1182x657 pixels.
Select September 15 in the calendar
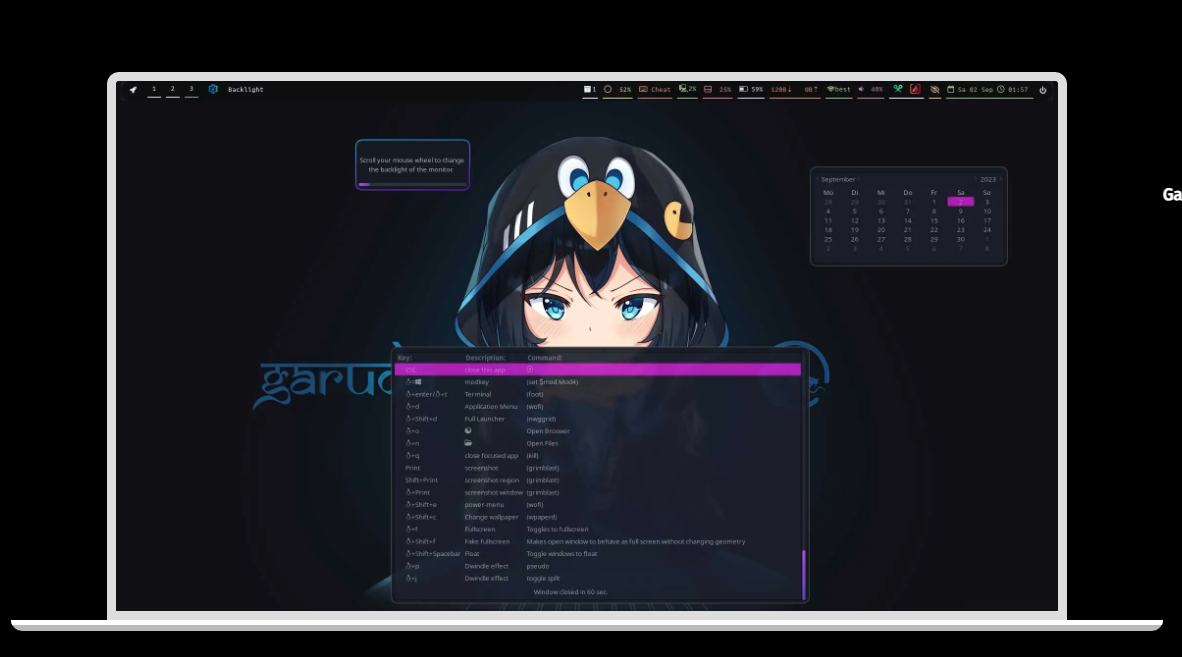click(x=934, y=221)
